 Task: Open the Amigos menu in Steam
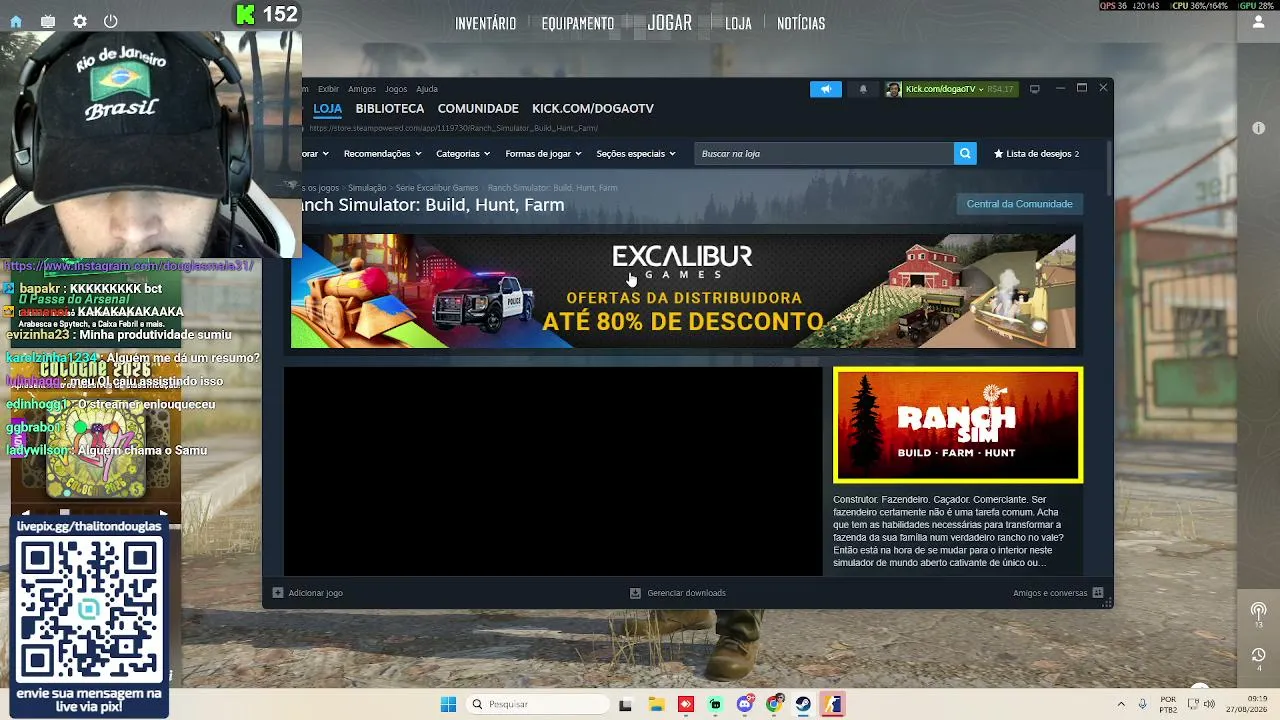[x=362, y=89]
